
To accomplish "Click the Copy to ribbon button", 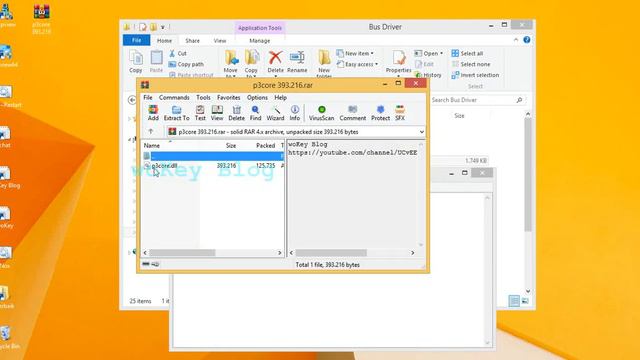I will click(251, 63).
